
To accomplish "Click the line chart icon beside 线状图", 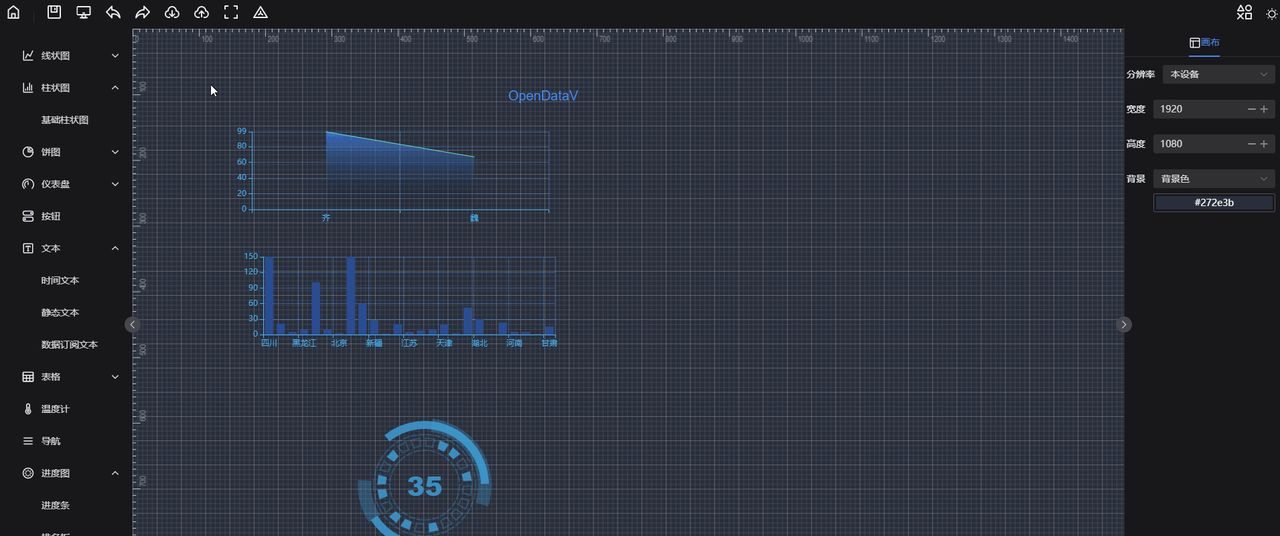I will [28, 56].
